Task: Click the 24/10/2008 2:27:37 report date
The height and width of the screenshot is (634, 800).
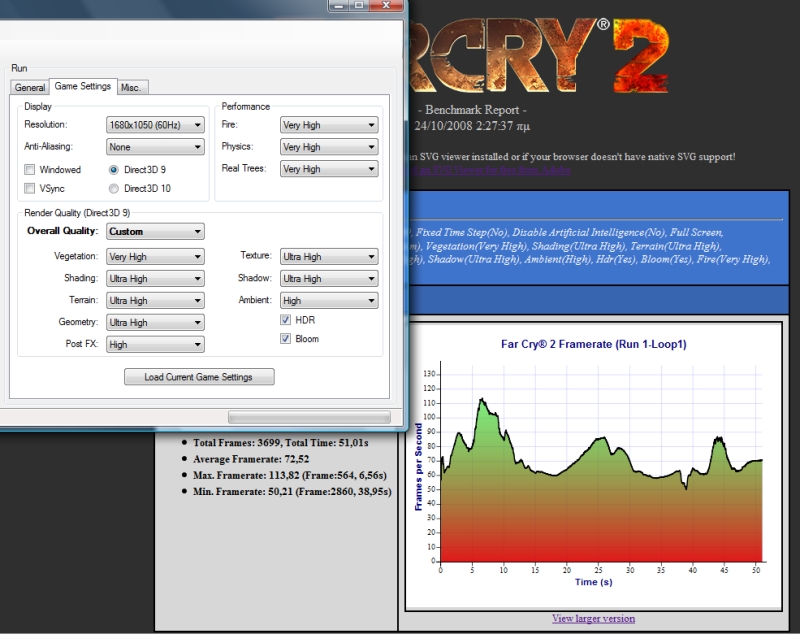Action: pos(472,126)
